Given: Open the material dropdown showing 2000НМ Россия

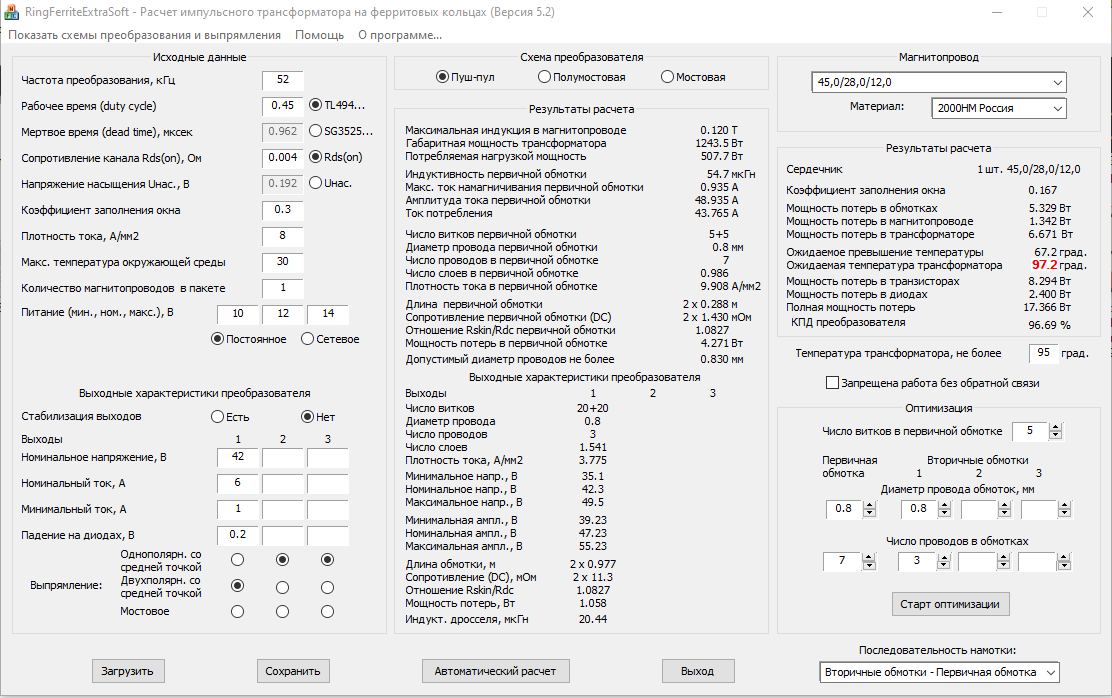Looking at the screenshot, I should 999,108.
